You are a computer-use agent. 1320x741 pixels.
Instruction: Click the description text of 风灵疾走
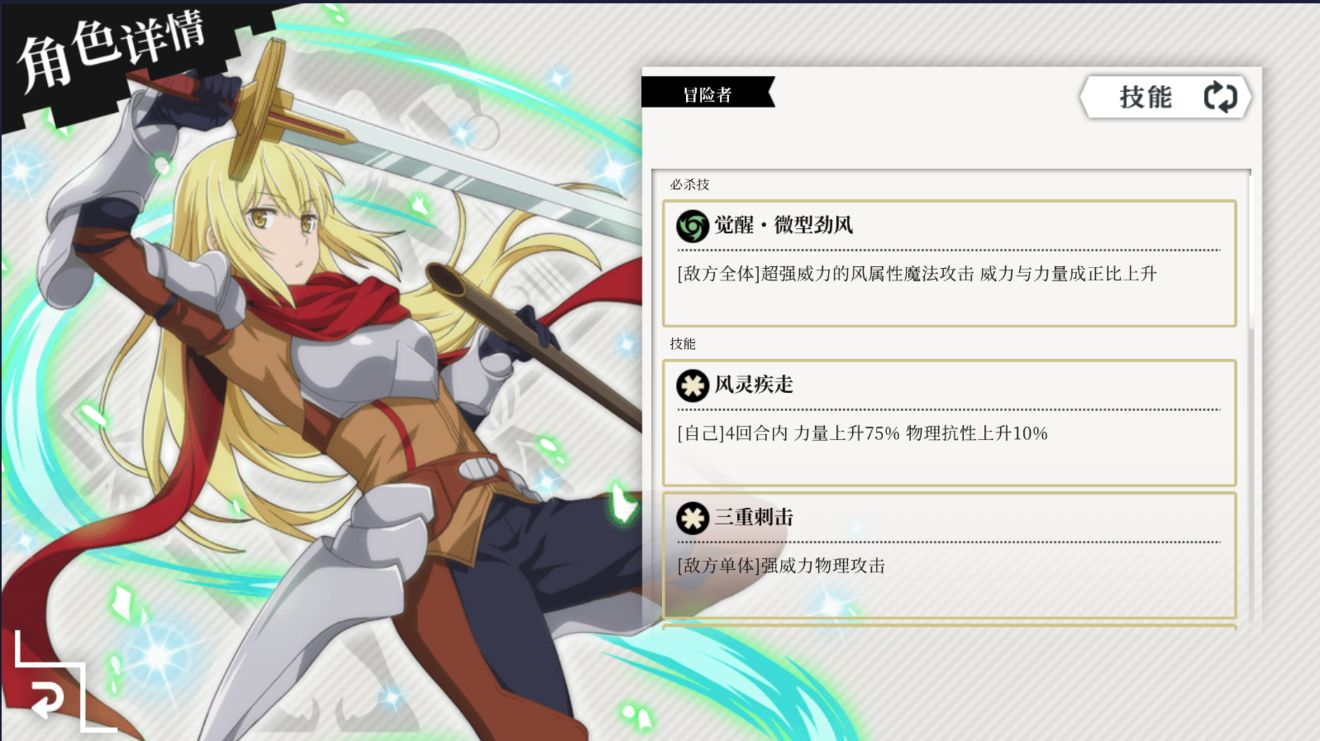point(862,434)
